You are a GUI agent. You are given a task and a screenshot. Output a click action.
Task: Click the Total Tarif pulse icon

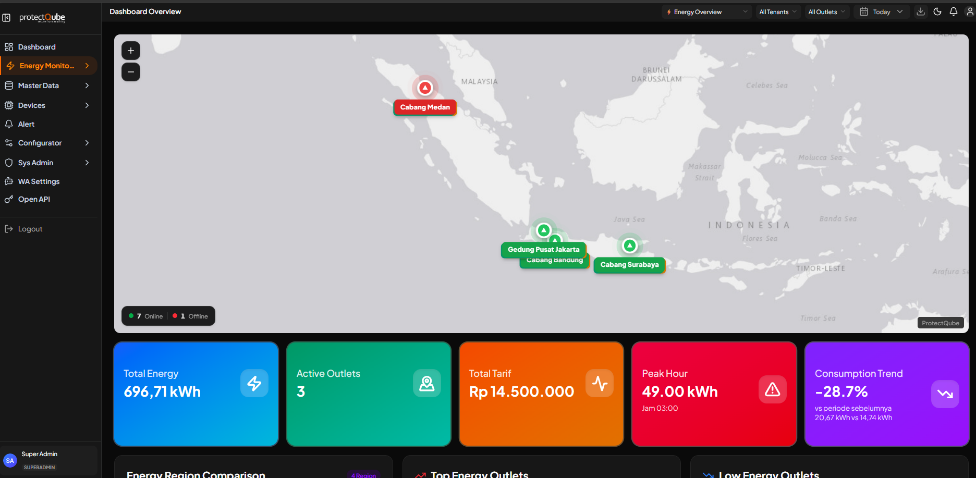coord(599,383)
